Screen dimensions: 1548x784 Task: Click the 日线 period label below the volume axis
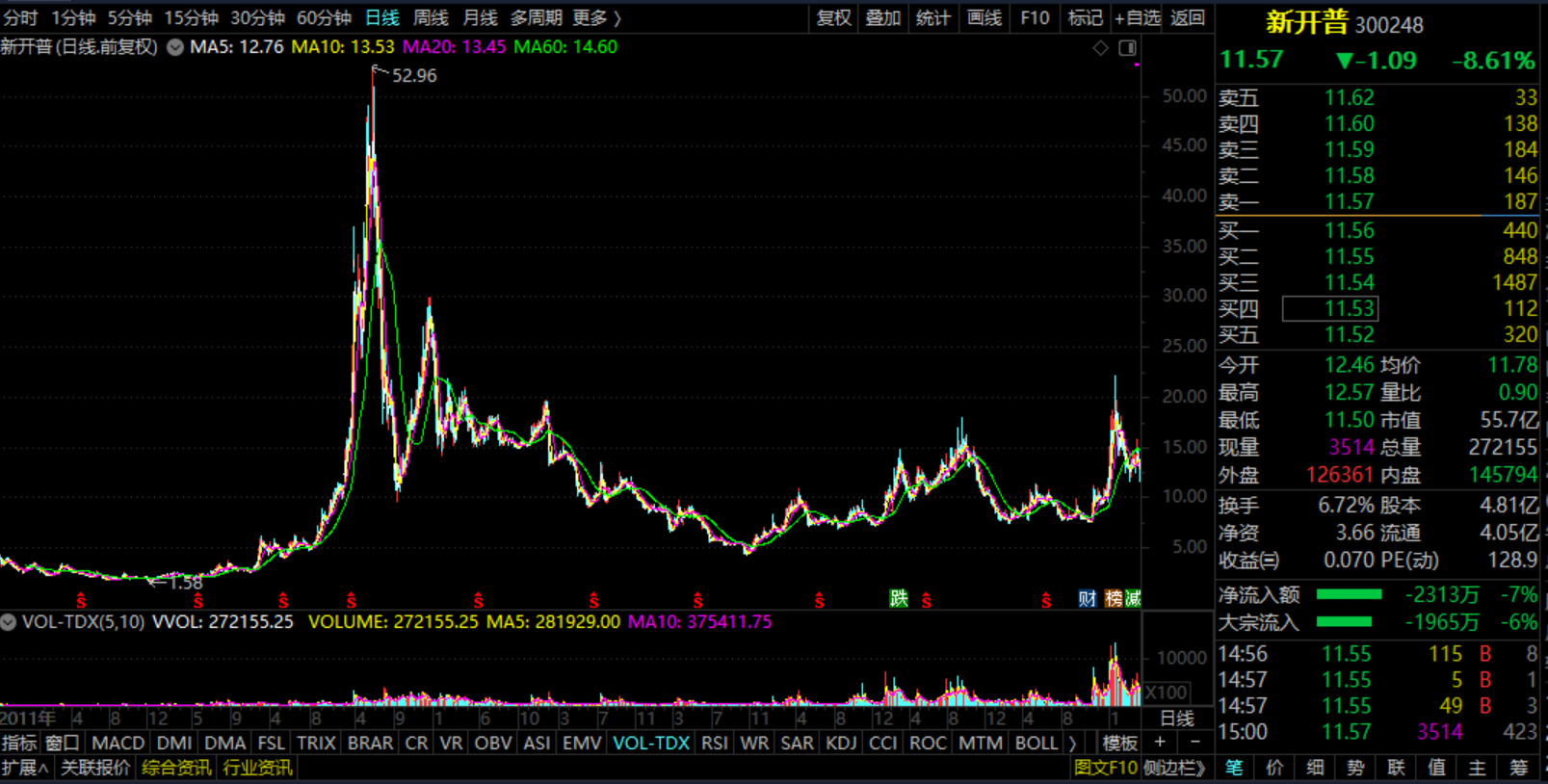click(x=1177, y=719)
